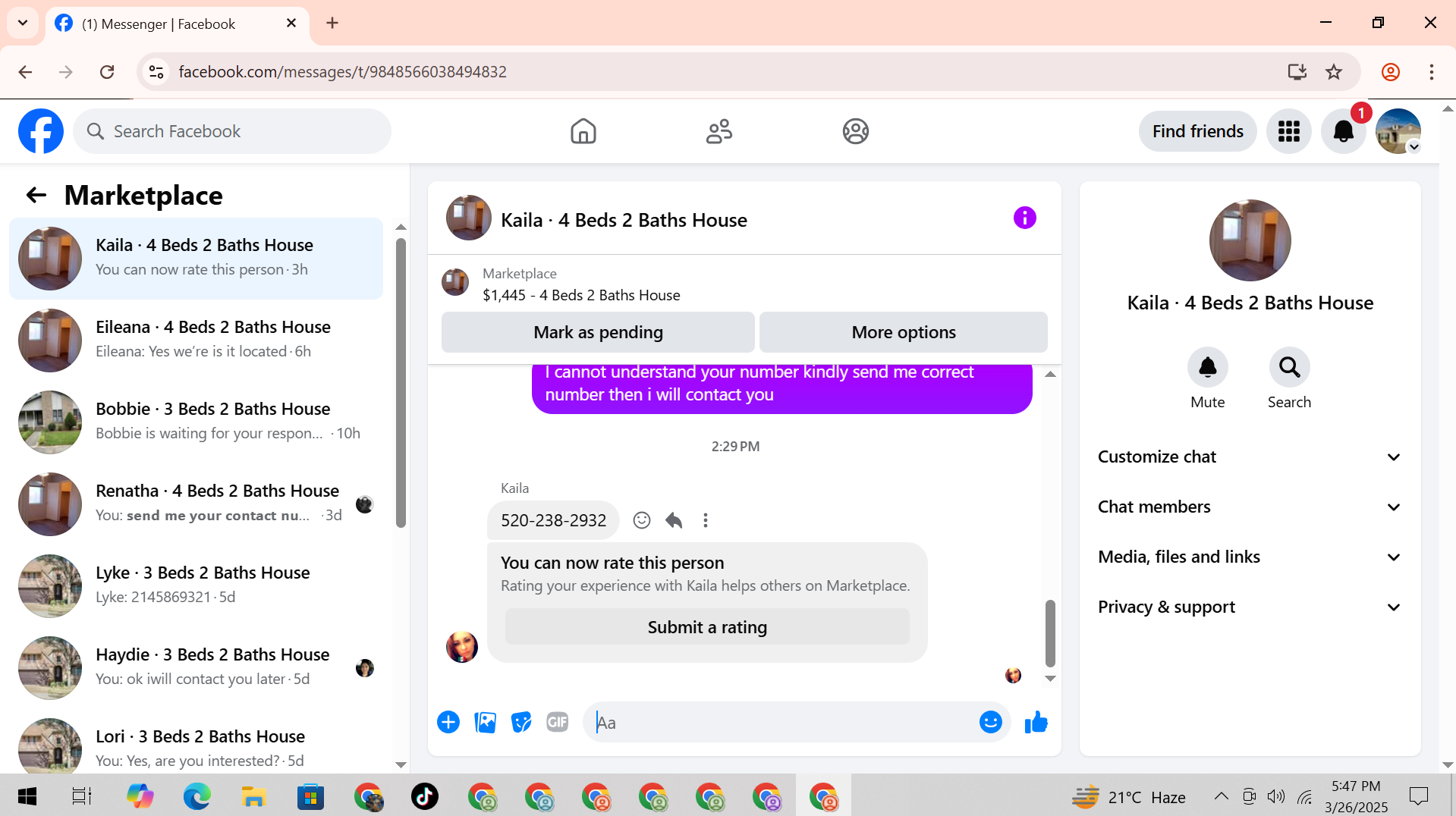Expand Customize chat section
The image size is (1456, 816).
coord(1250,457)
